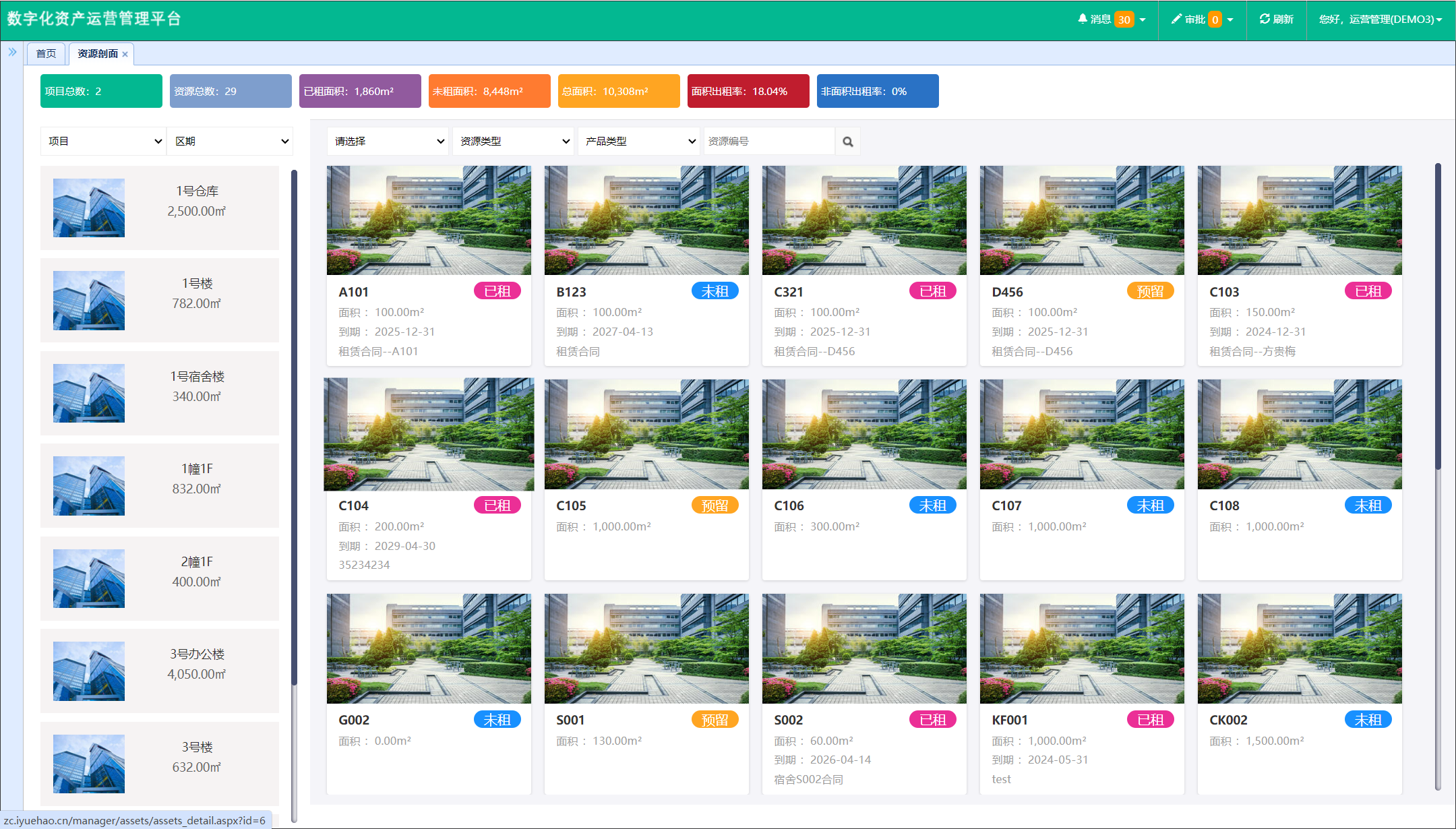Open the 审批 approvals pencil menu
The image size is (1456, 829).
point(1202,20)
